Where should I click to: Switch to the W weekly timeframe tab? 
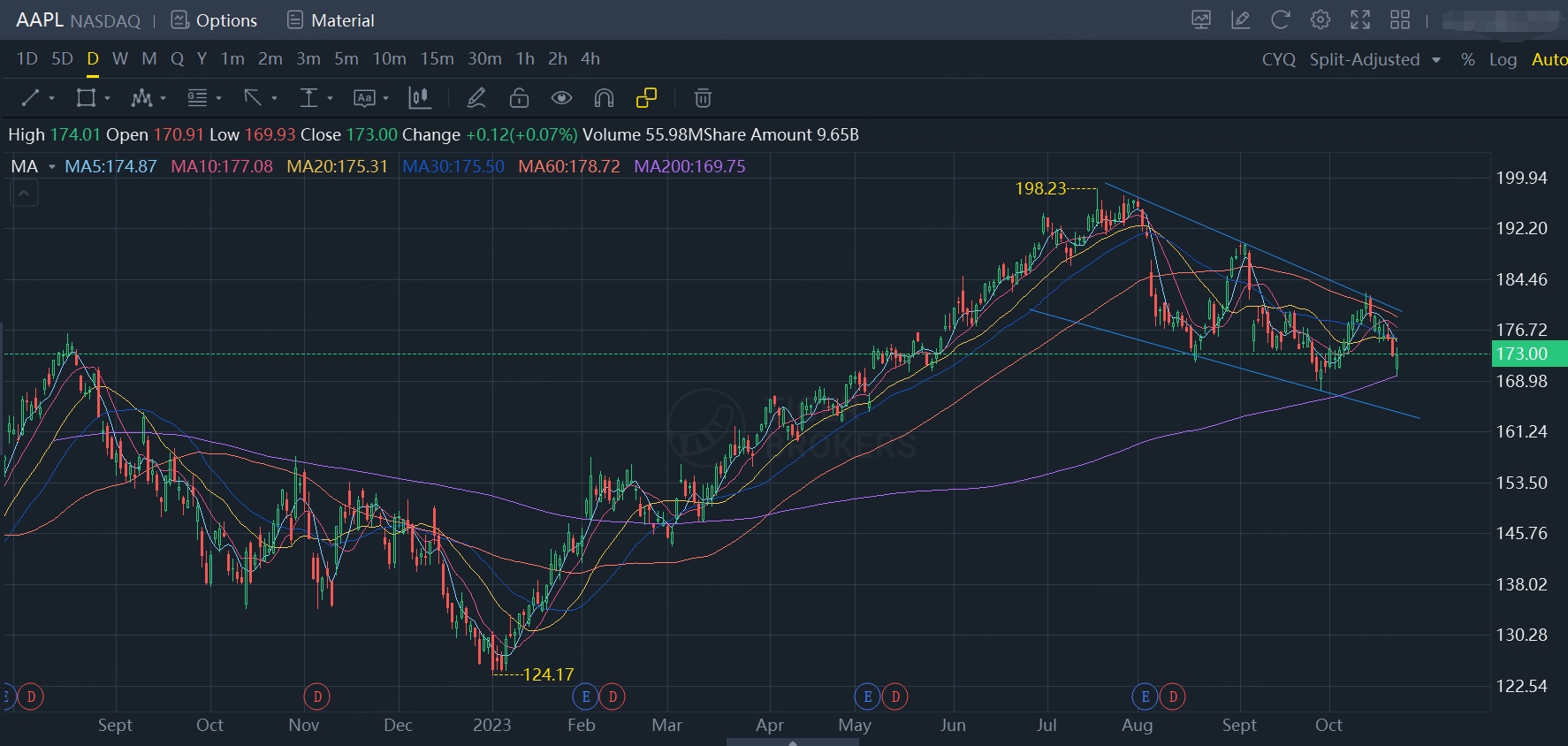[120, 58]
